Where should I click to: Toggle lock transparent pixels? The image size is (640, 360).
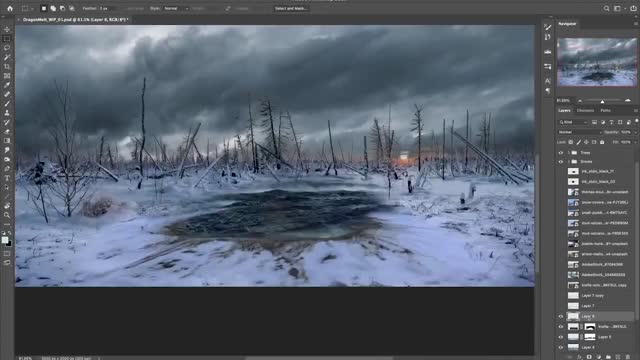[x=571, y=142]
